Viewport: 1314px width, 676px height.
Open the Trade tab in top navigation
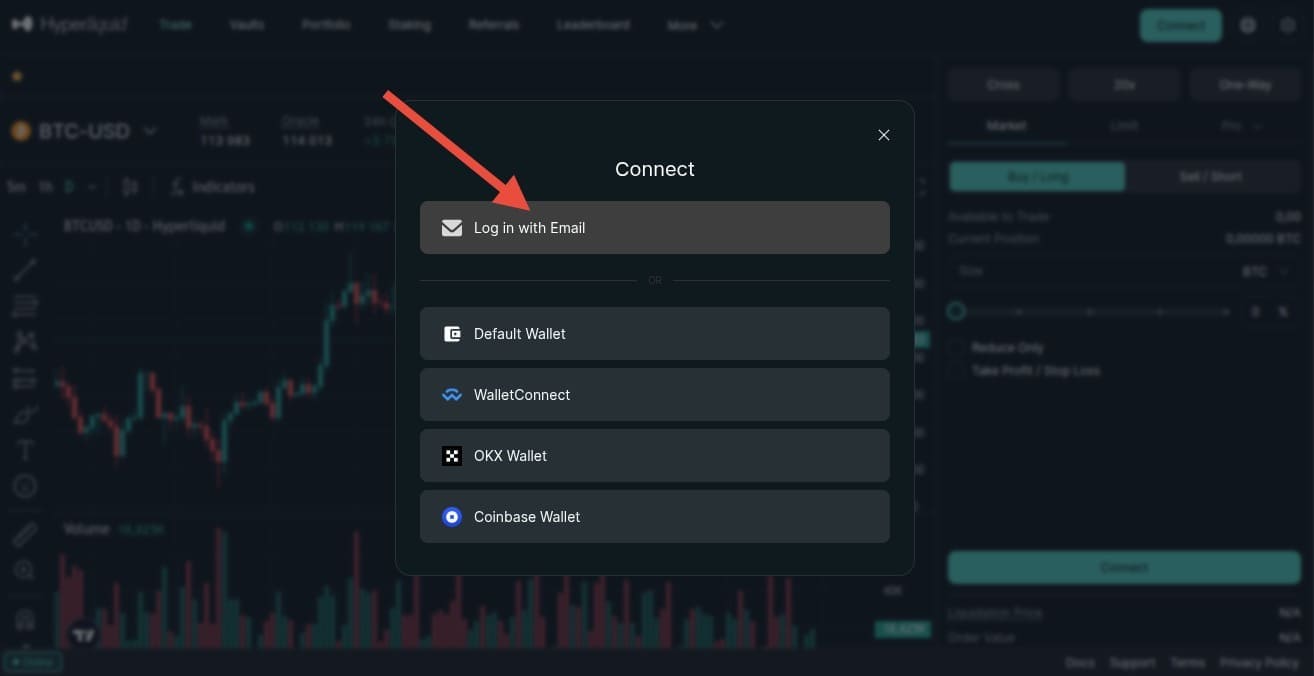tap(175, 24)
